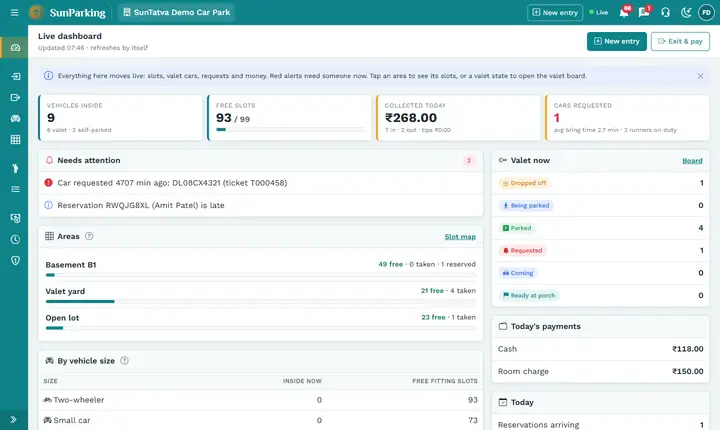Click the Exit & pay button
720x430 pixels.
coord(680,41)
